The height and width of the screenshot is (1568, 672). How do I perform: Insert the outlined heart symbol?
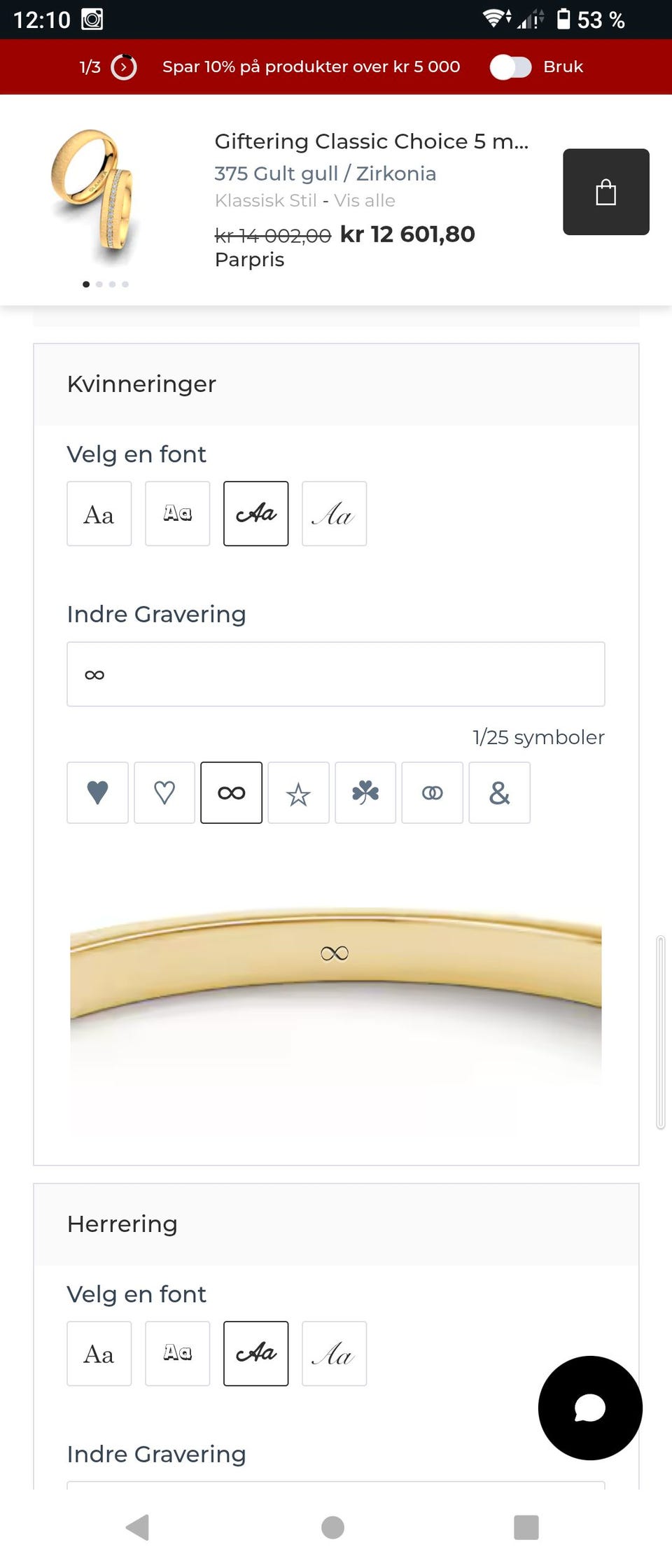(164, 793)
